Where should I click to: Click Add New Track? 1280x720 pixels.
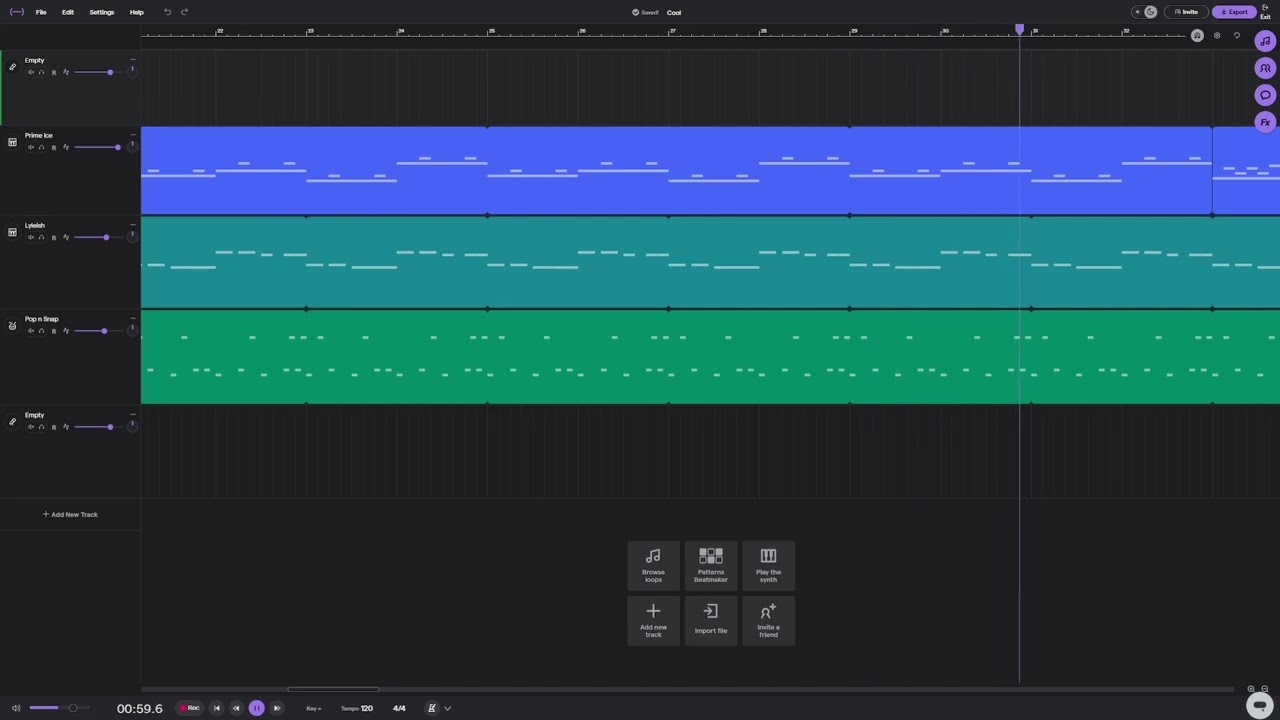[70, 514]
